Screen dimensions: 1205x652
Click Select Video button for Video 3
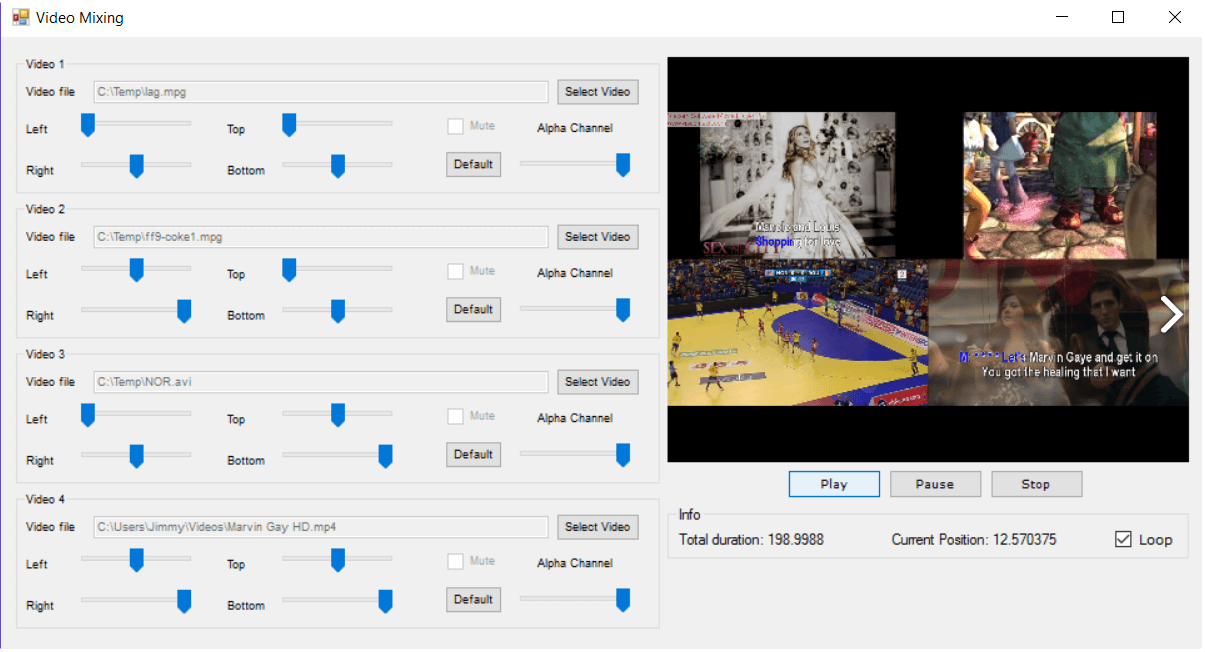(x=597, y=382)
